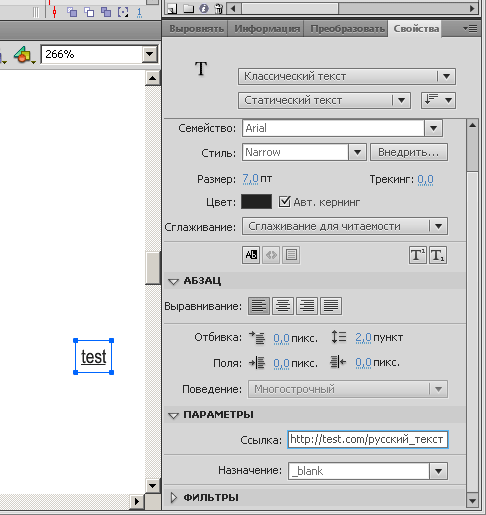
Task: Switch to Выровнять tab
Action: click(196, 29)
